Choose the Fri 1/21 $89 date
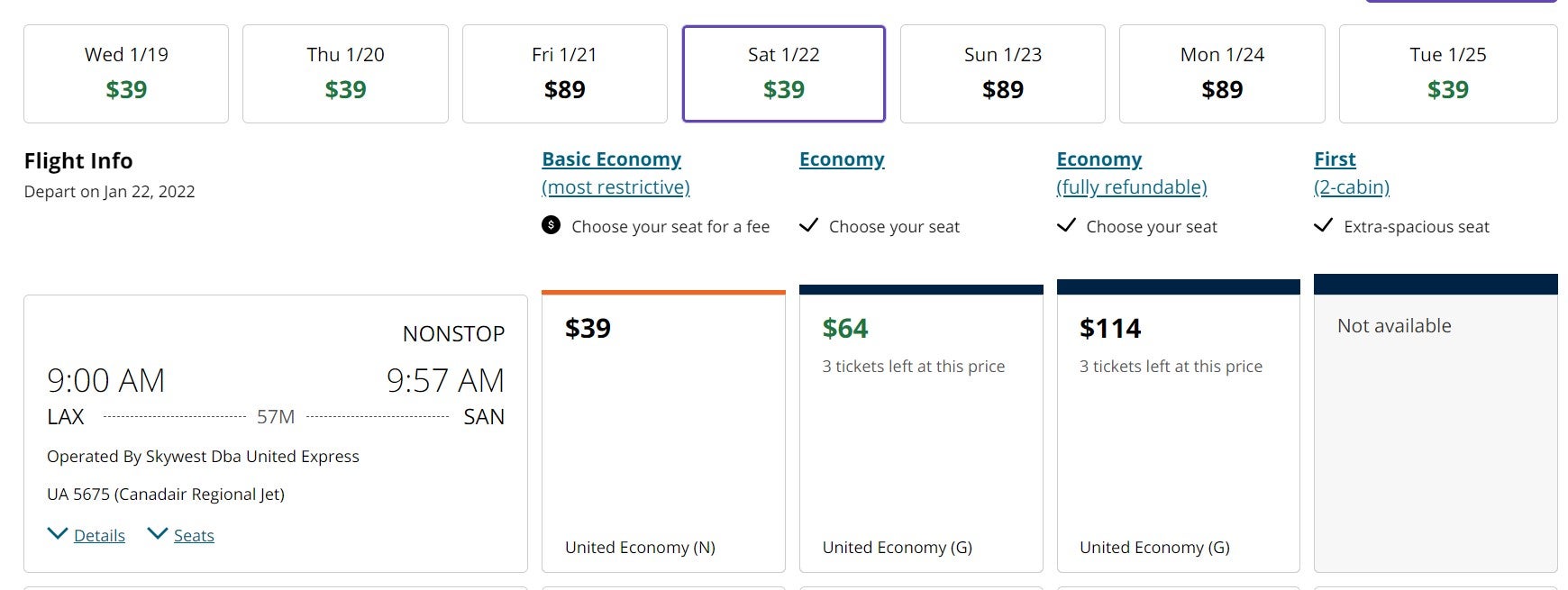This screenshot has width=1568, height=590. [565, 74]
